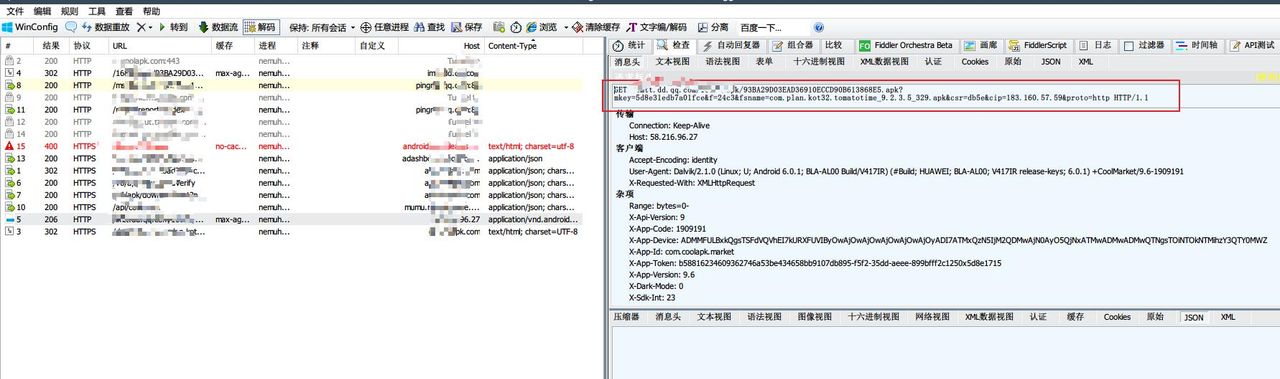Open 查找 find sessions
The image size is (1280, 379).
pos(428,27)
